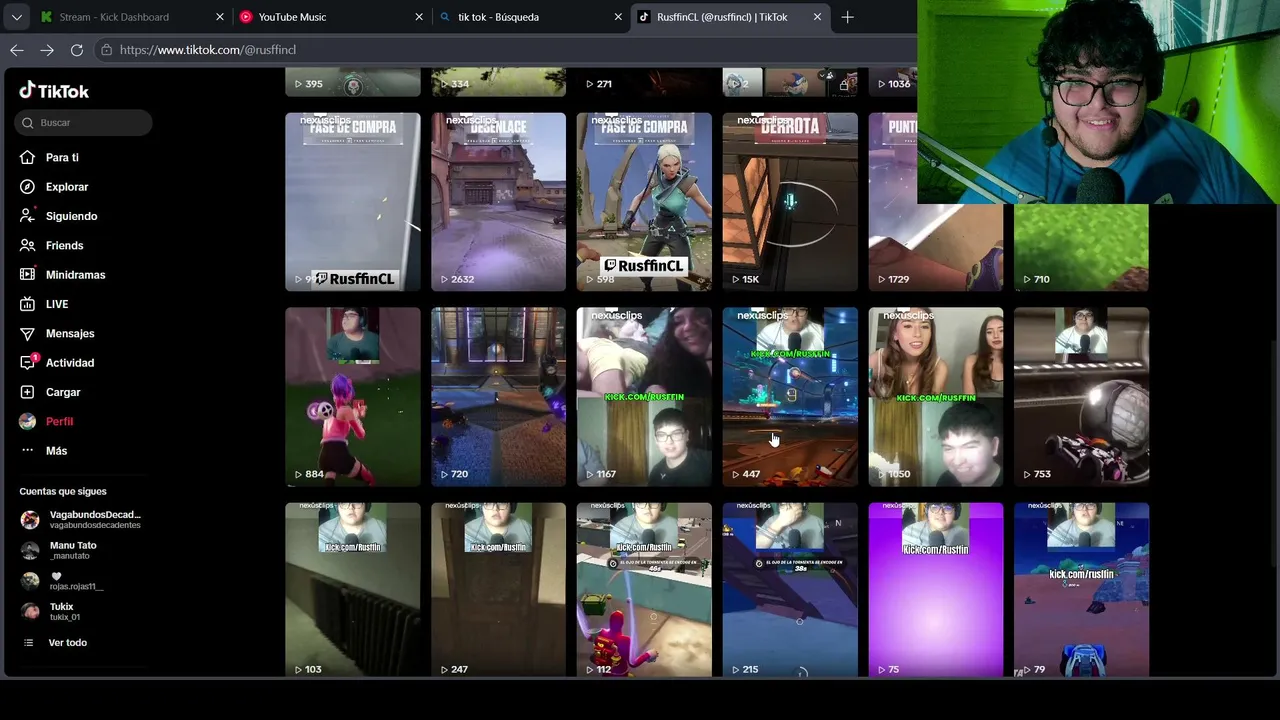This screenshot has width=1280, height=720.
Task: Open the DERROTA video with 15K views
Action: 790,202
